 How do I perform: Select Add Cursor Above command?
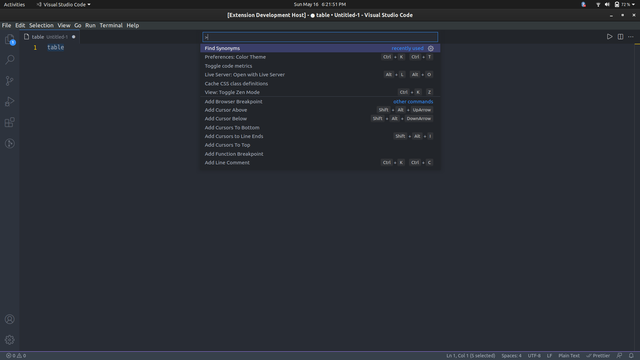coord(320,110)
